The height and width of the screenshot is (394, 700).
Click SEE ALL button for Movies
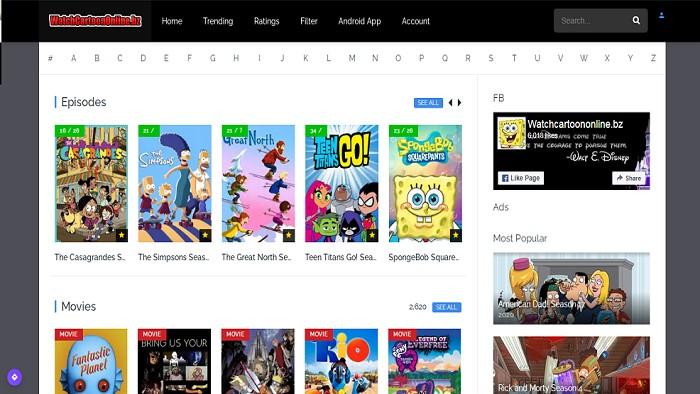pyautogui.click(x=446, y=307)
